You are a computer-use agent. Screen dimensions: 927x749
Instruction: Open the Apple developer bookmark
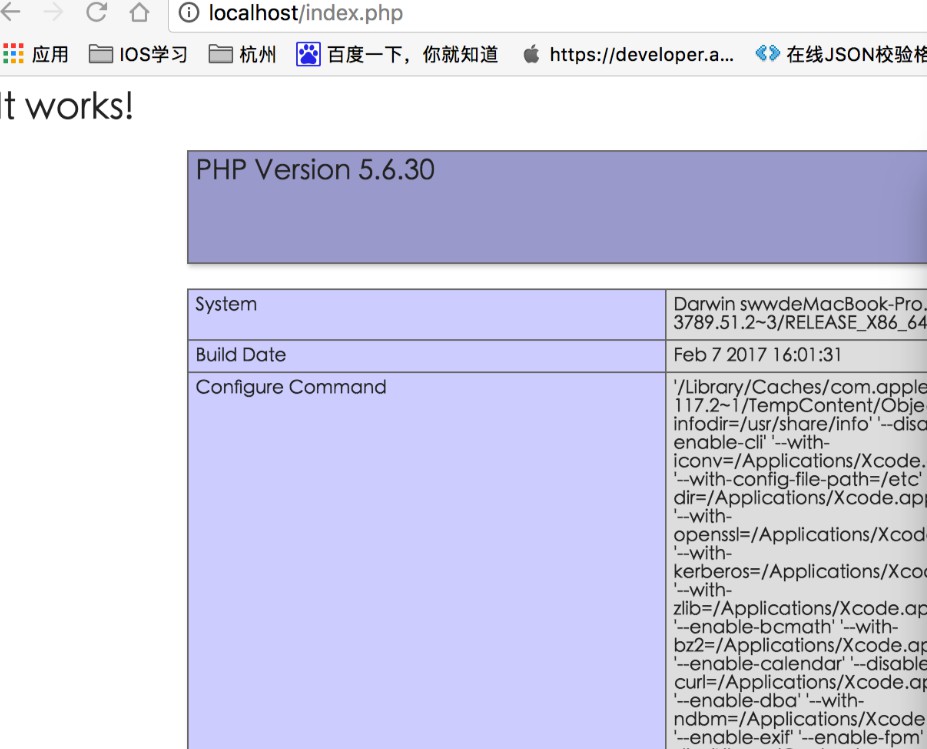click(x=628, y=54)
